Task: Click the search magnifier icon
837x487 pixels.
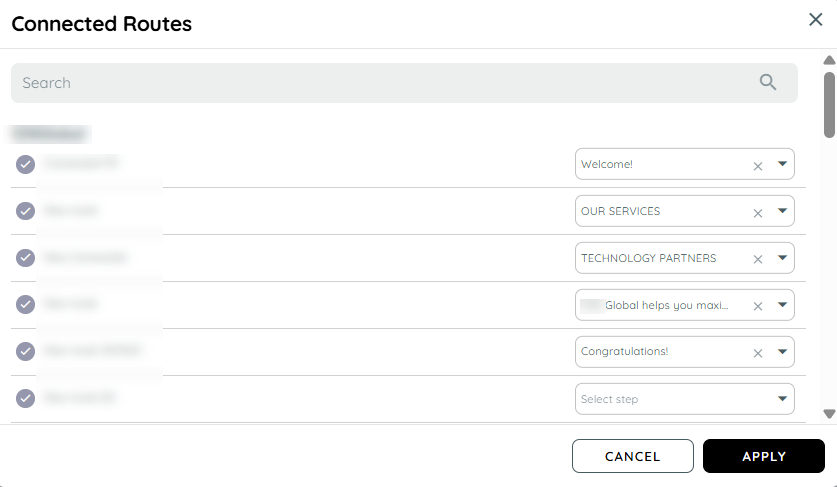Action: tap(768, 83)
